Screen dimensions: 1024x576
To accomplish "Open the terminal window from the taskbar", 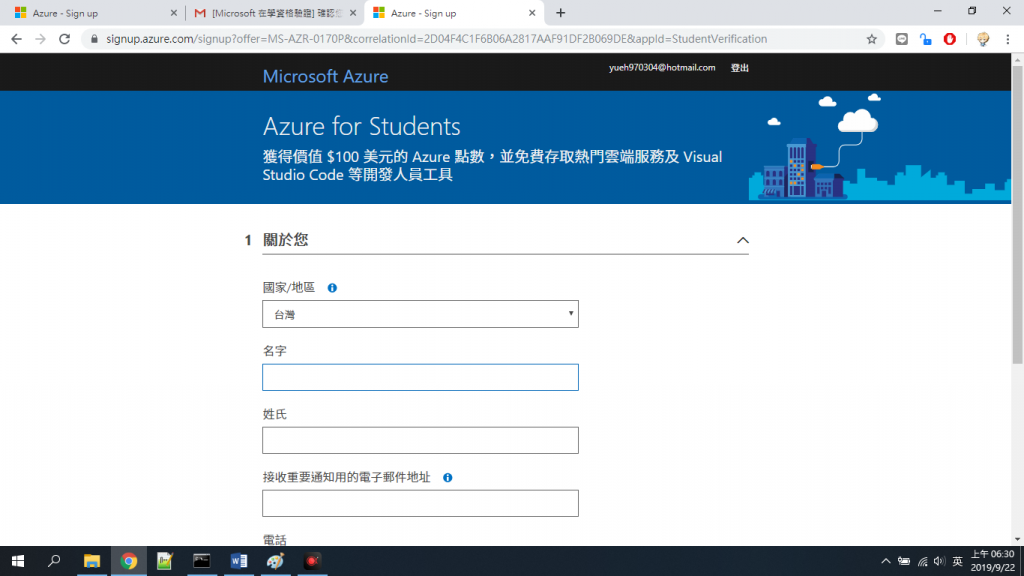I will (x=202, y=561).
